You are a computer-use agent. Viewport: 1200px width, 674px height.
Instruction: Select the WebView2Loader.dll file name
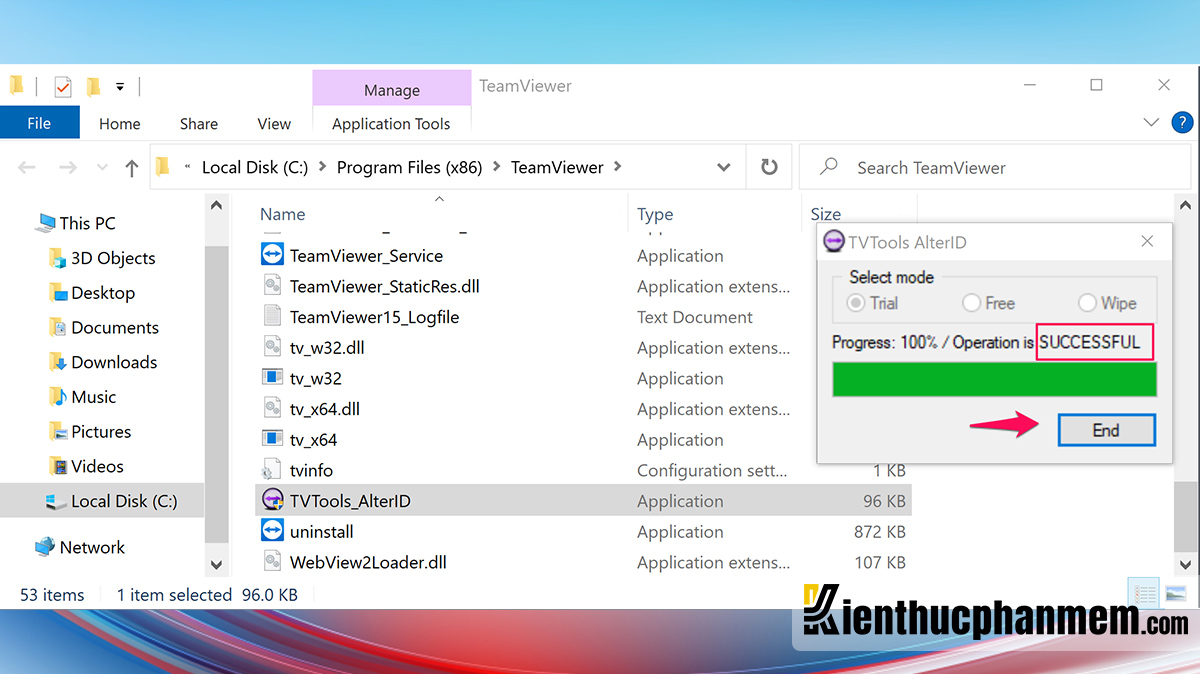click(368, 562)
